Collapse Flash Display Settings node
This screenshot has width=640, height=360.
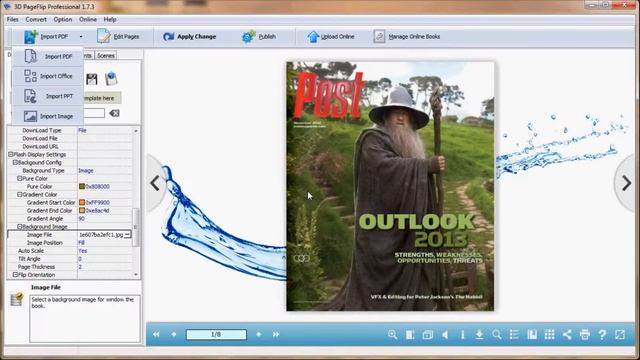11,155
